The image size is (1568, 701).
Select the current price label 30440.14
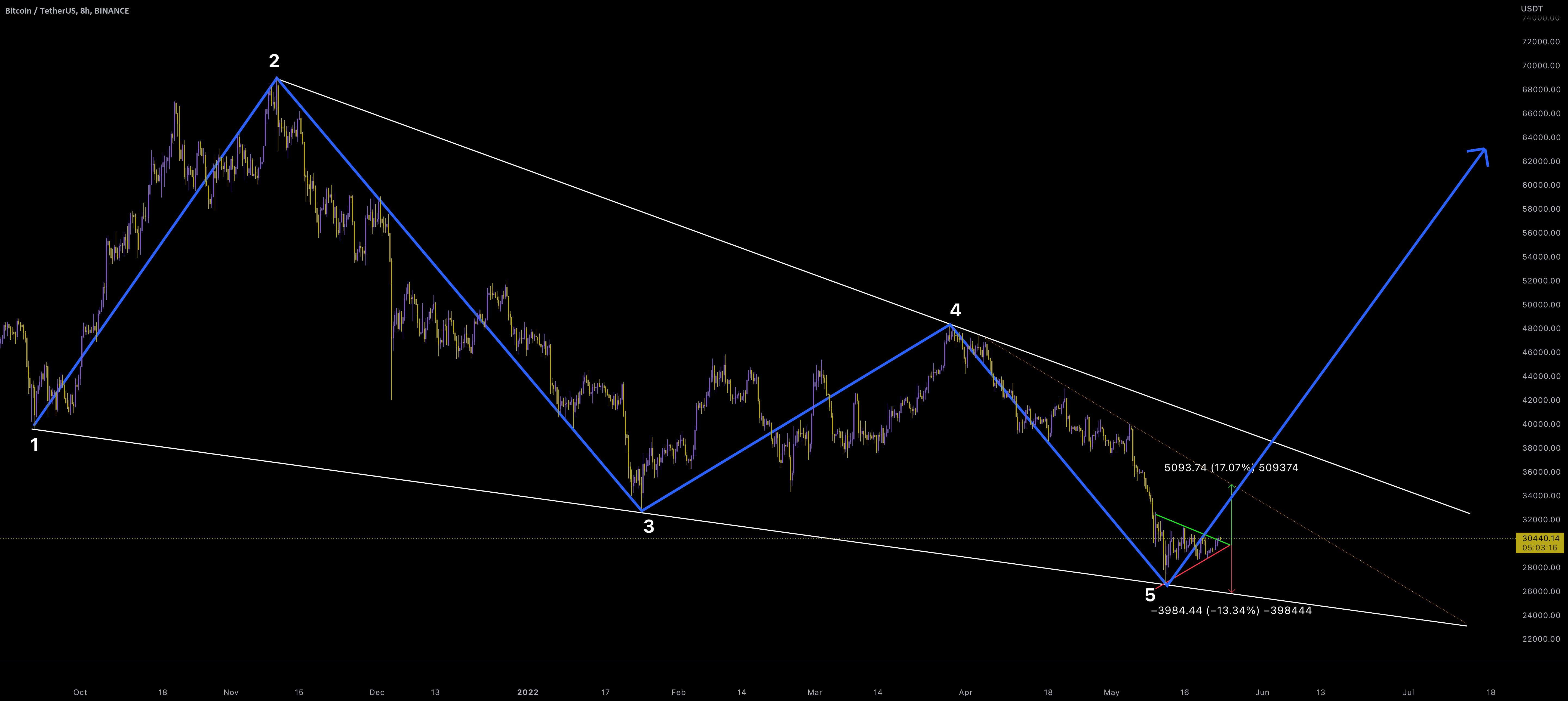[1541, 539]
